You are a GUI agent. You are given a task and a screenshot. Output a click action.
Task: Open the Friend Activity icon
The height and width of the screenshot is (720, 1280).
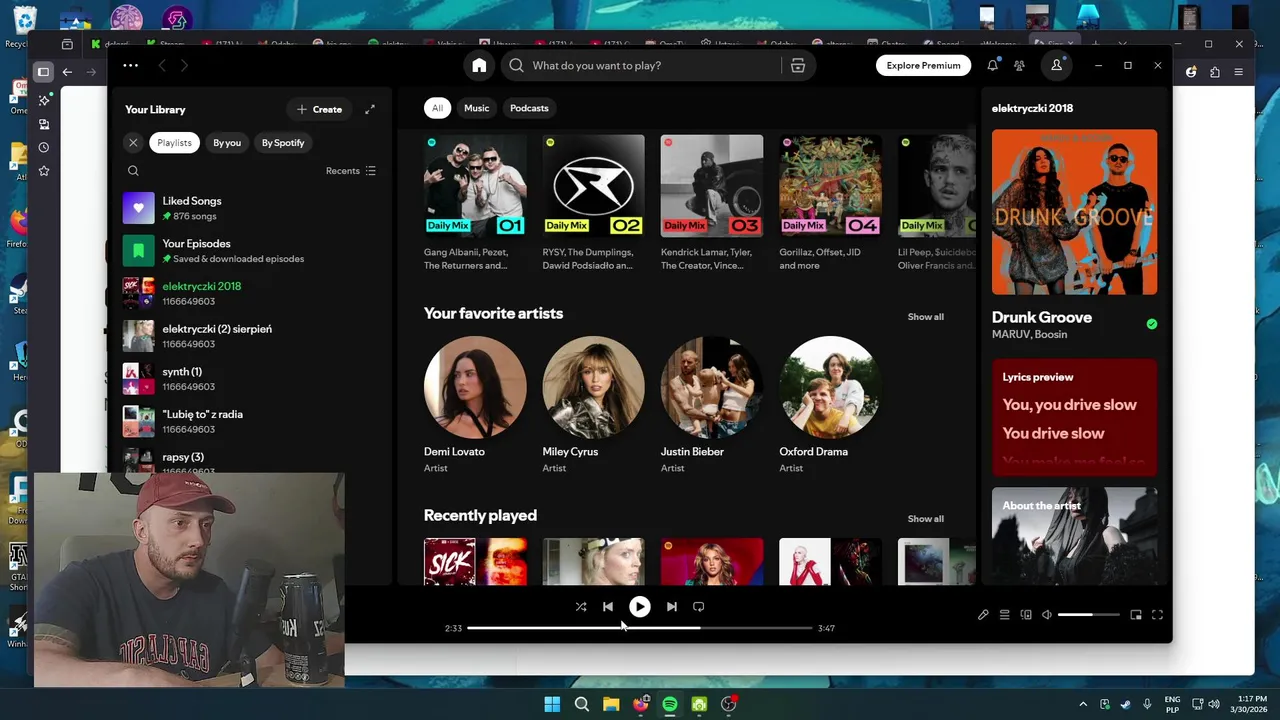click(1019, 65)
